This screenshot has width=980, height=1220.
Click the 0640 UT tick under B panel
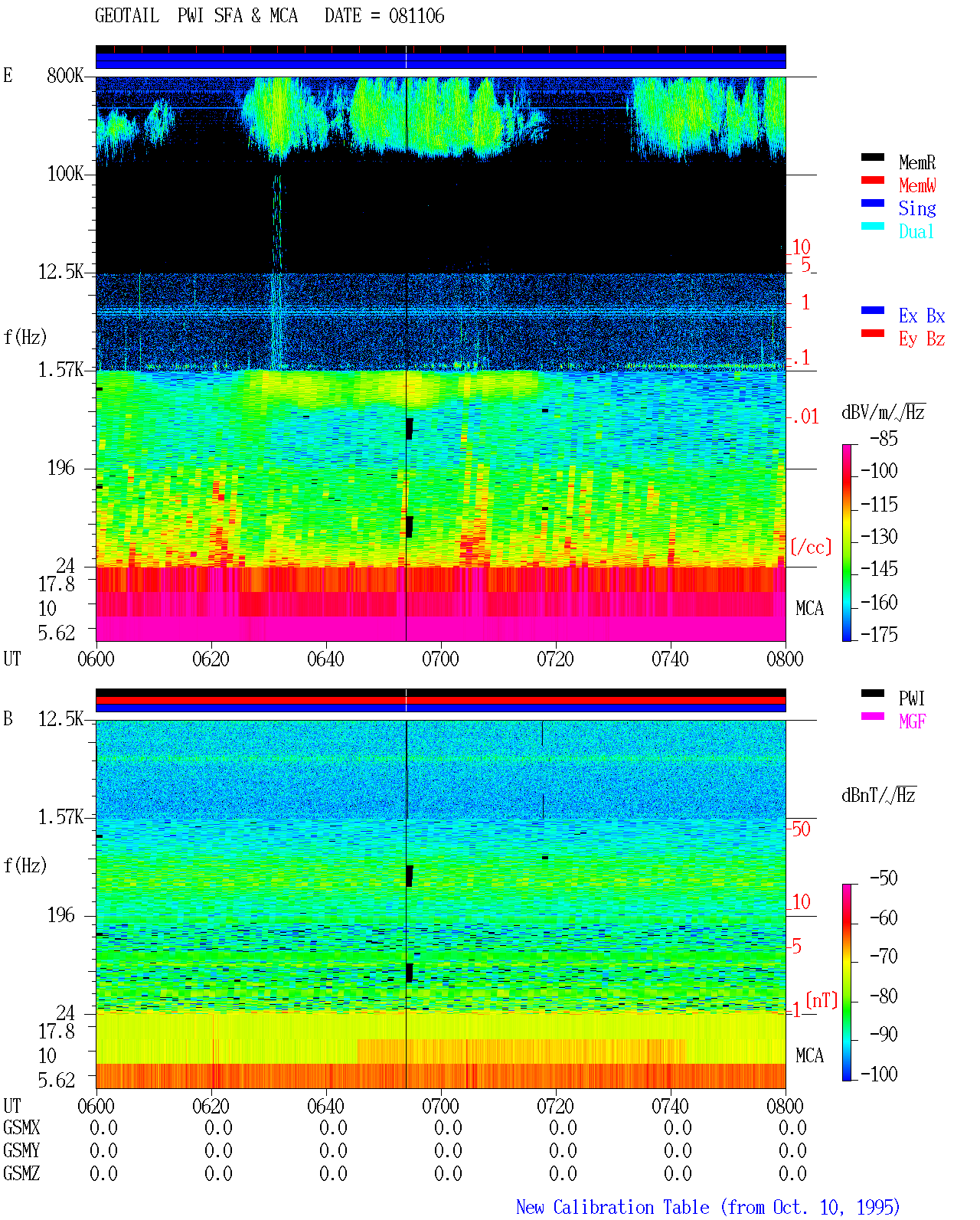(325, 1107)
